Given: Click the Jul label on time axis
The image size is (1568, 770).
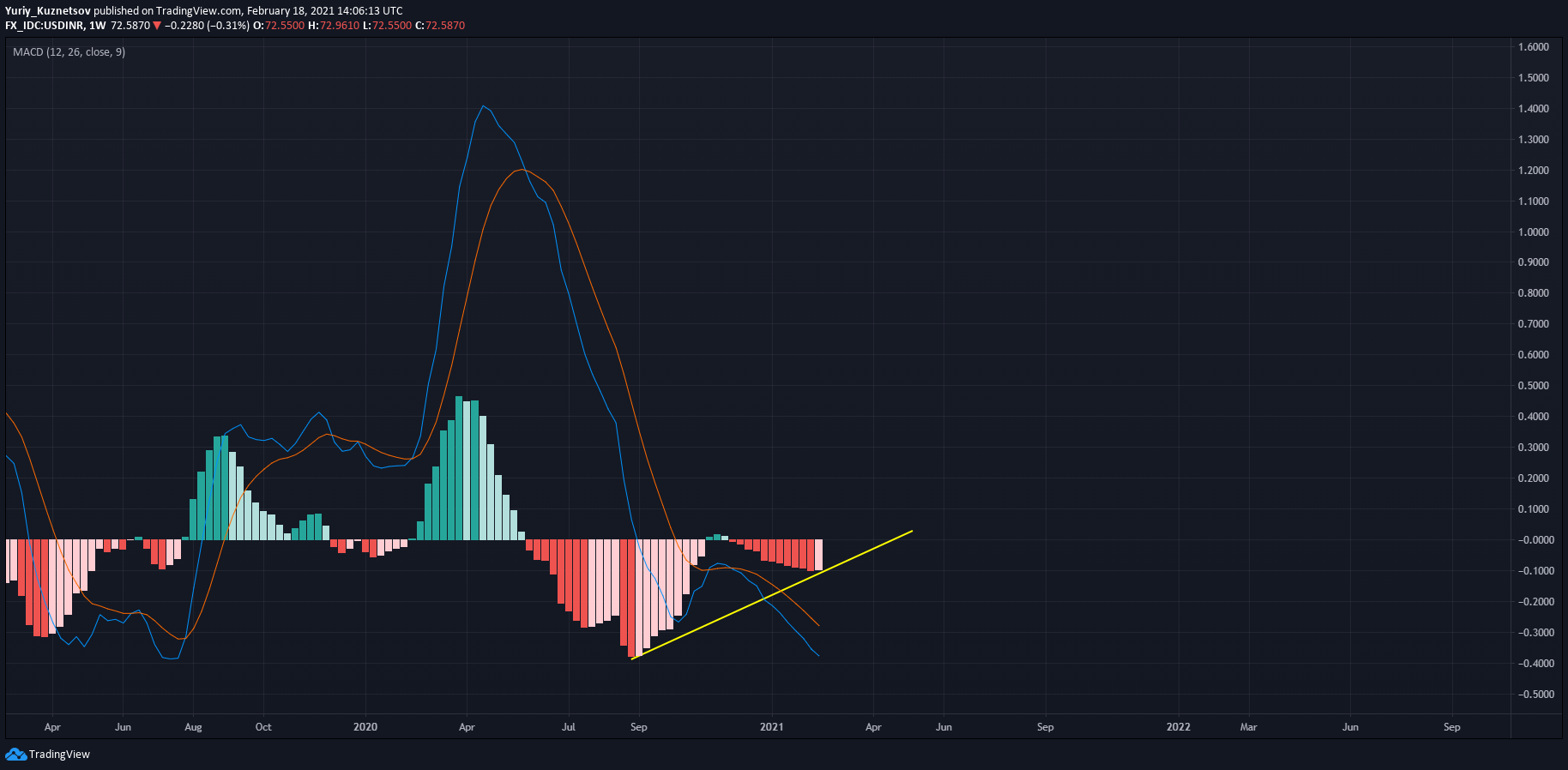Looking at the screenshot, I should 569,727.
